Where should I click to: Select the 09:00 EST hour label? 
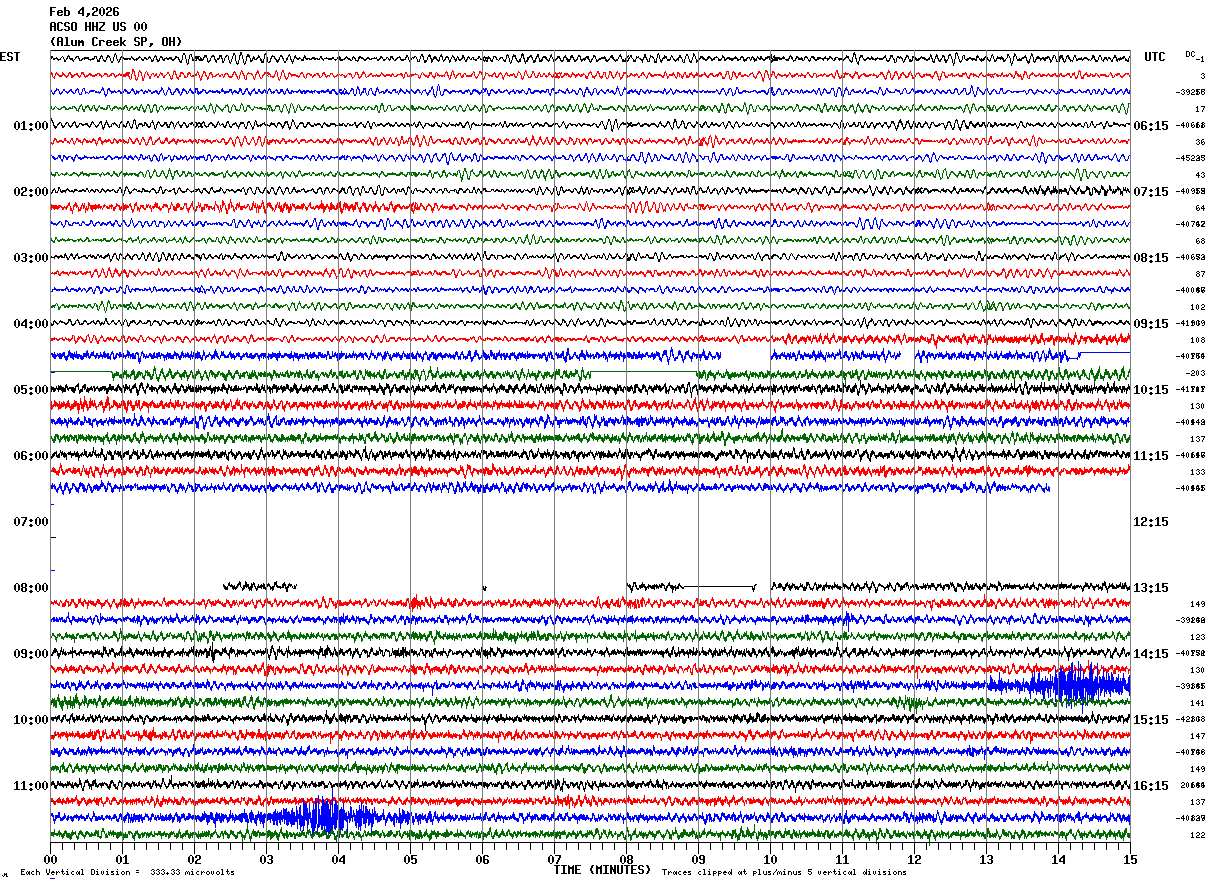click(x=30, y=654)
